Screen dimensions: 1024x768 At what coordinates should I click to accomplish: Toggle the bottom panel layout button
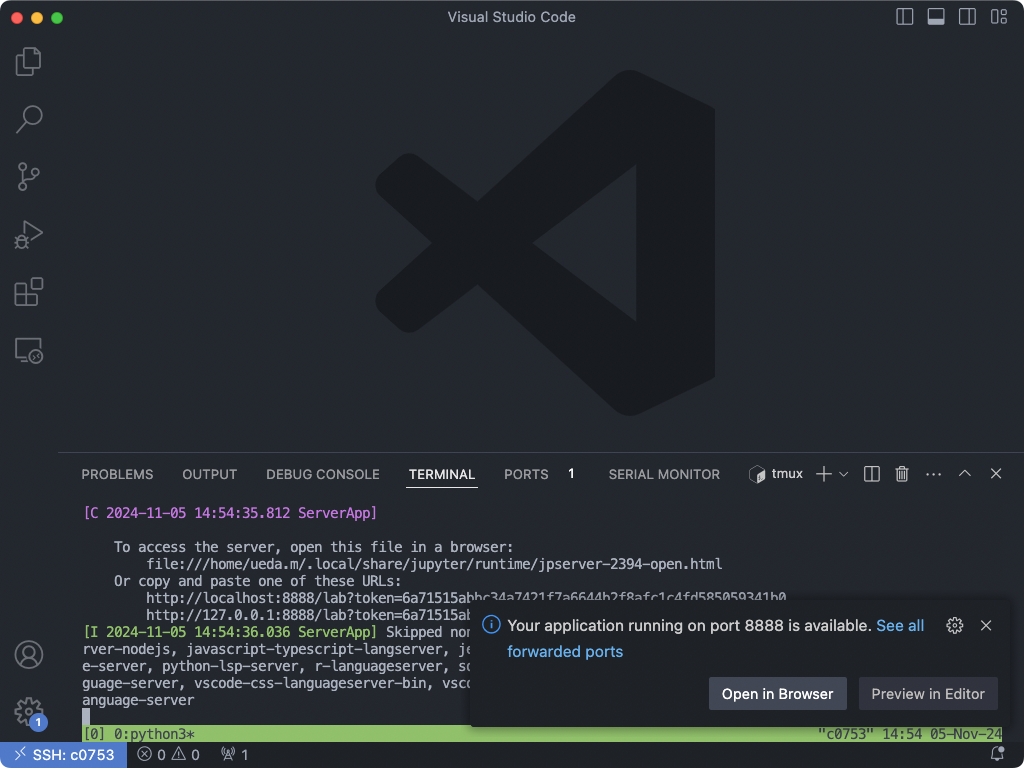coord(936,17)
